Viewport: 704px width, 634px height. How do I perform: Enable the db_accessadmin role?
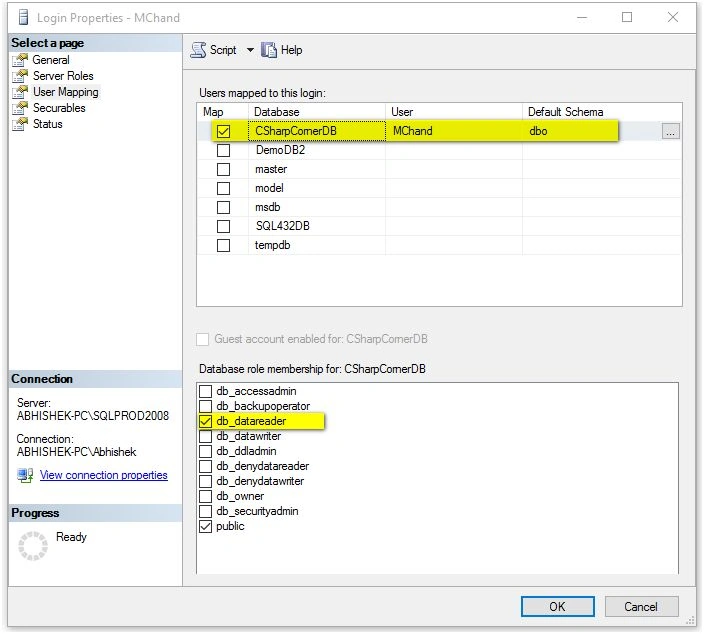click(205, 392)
